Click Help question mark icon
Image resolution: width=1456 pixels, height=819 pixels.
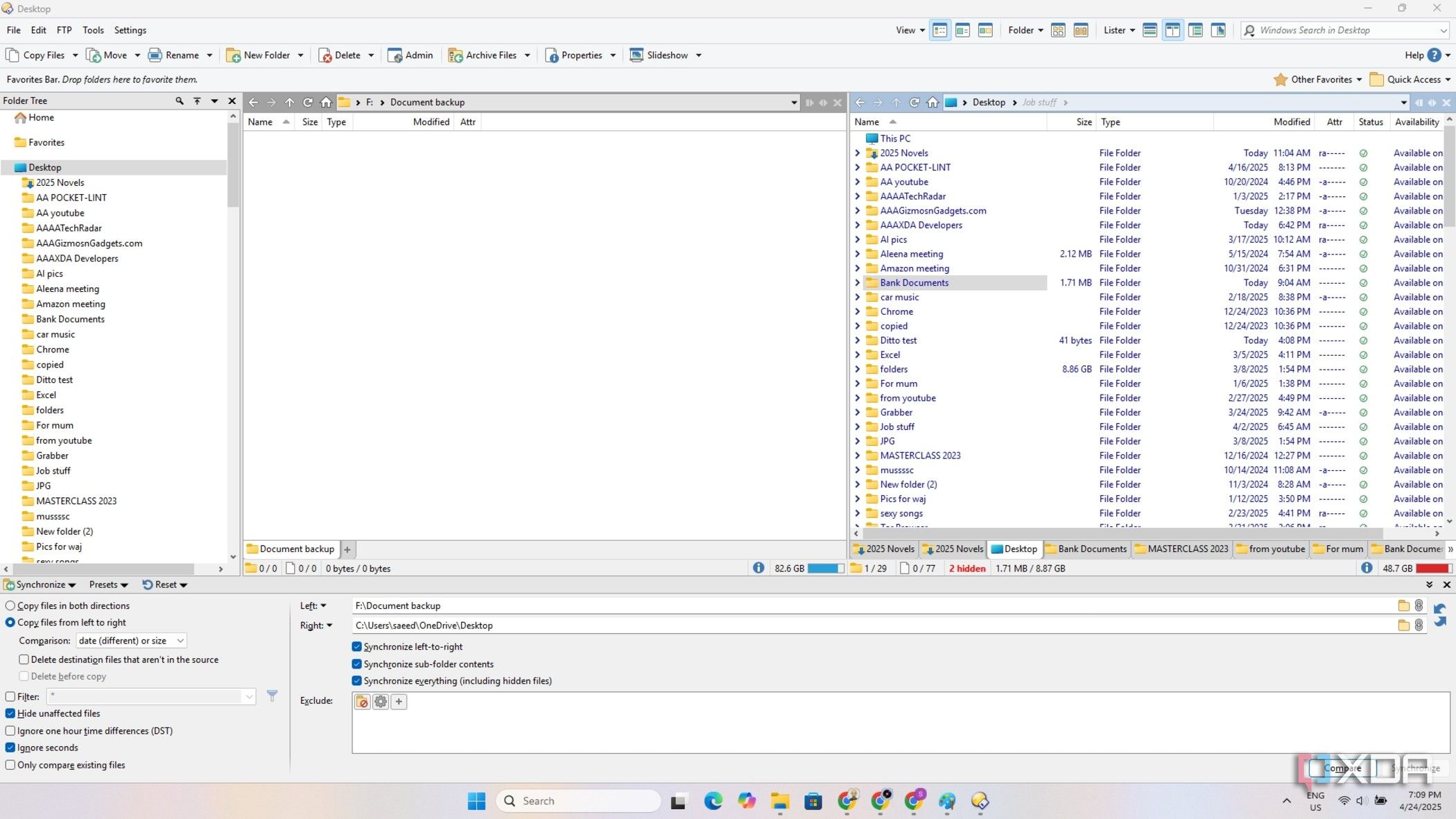point(1435,55)
